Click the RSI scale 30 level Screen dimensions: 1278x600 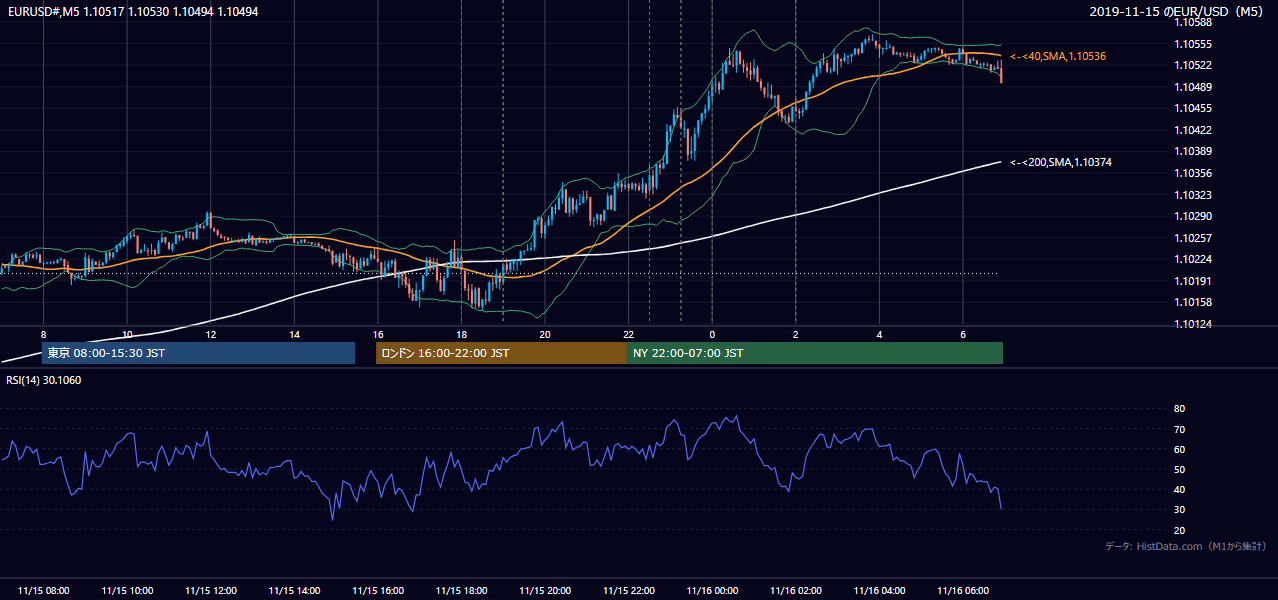[x=1180, y=509]
